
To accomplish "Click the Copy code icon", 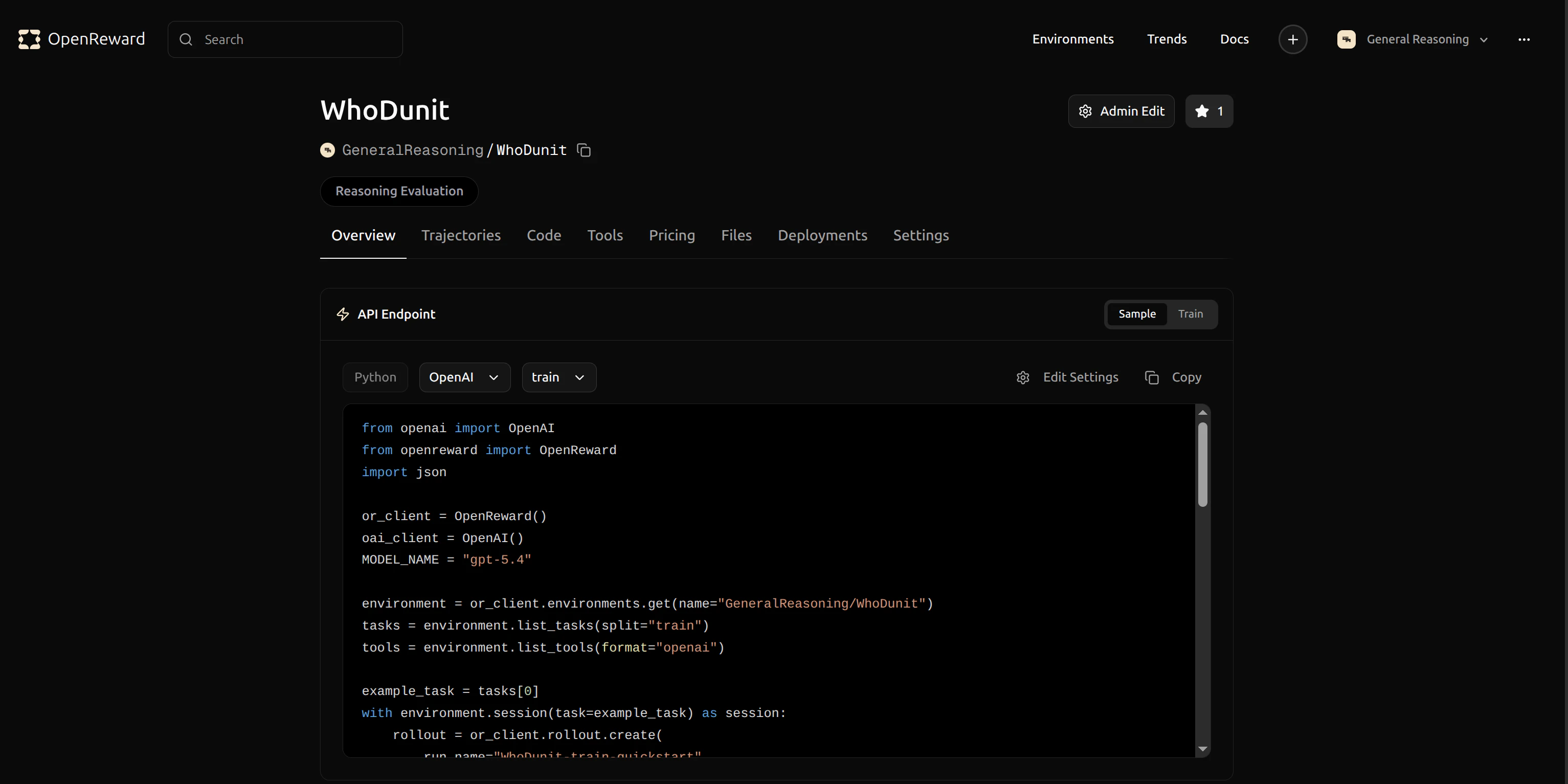I will pyautogui.click(x=1151, y=378).
